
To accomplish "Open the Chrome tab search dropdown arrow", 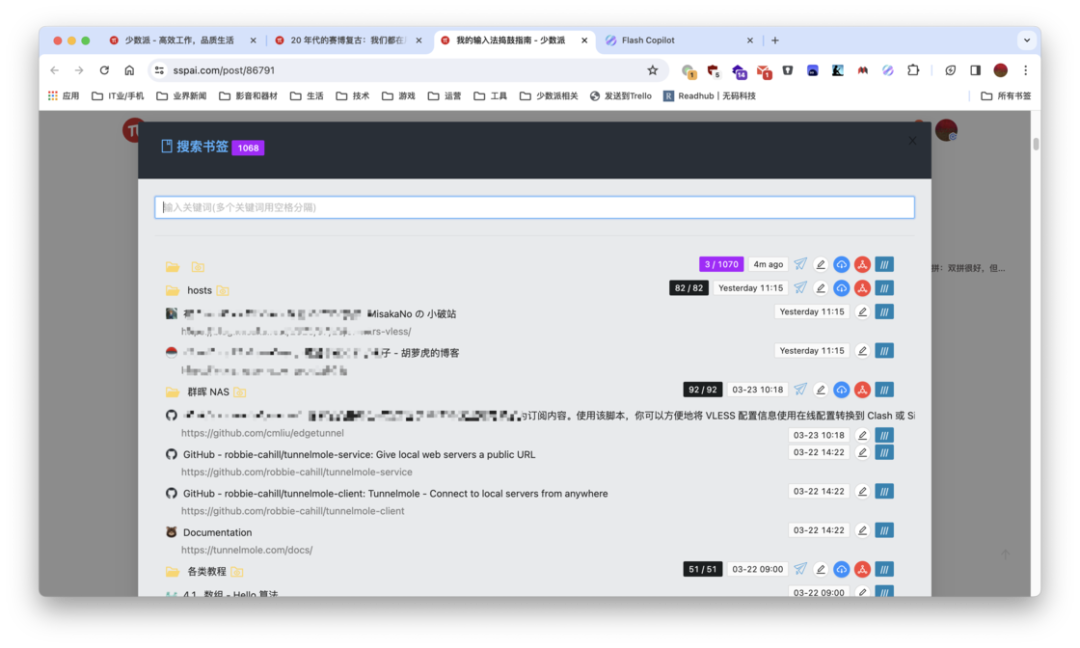I will (1026, 40).
